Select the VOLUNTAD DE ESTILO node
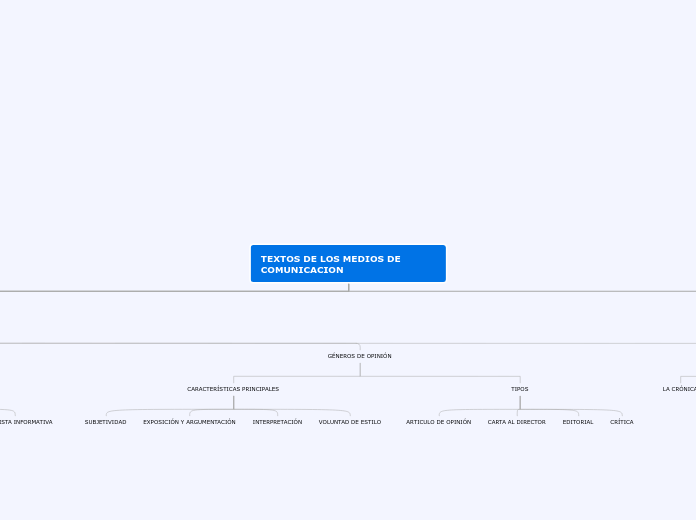 (x=350, y=422)
